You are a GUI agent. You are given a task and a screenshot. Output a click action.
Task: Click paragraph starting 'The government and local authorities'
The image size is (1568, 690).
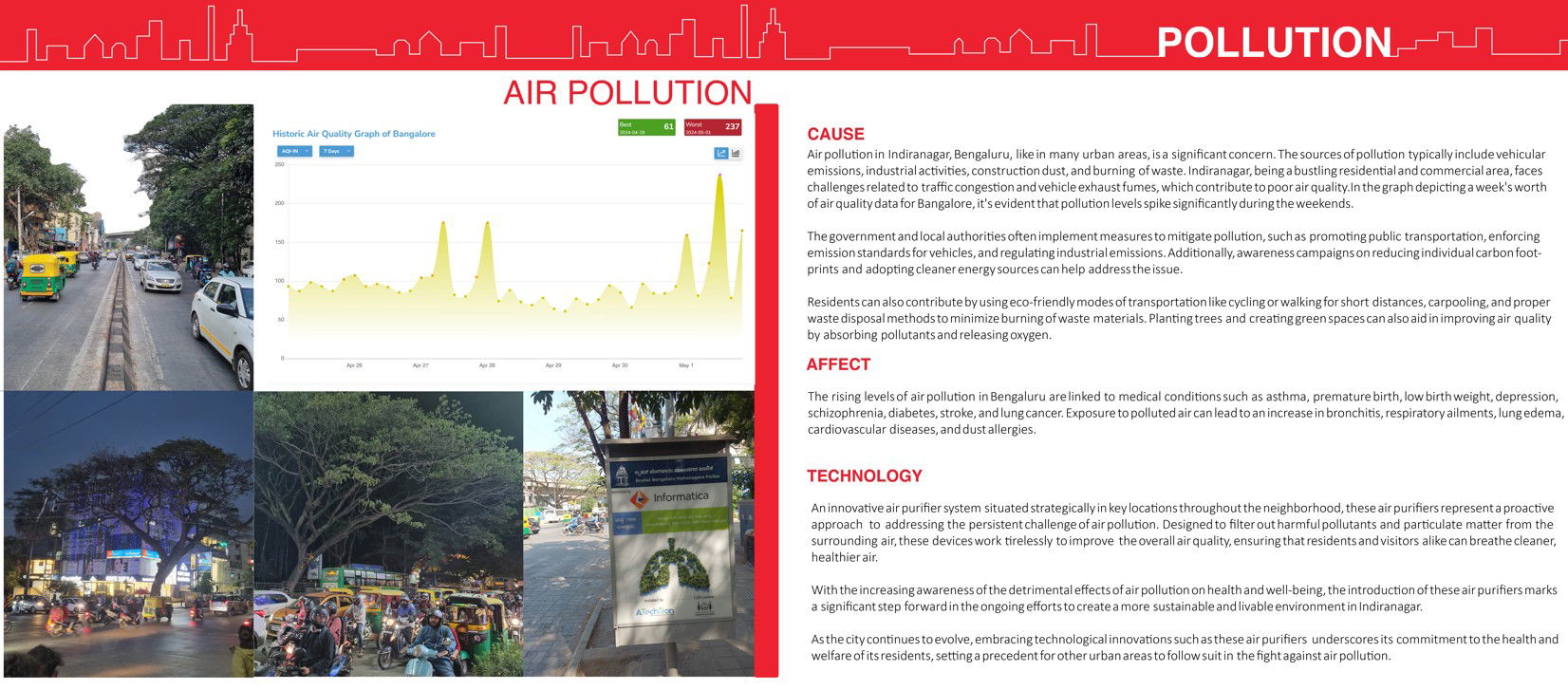1174,252
